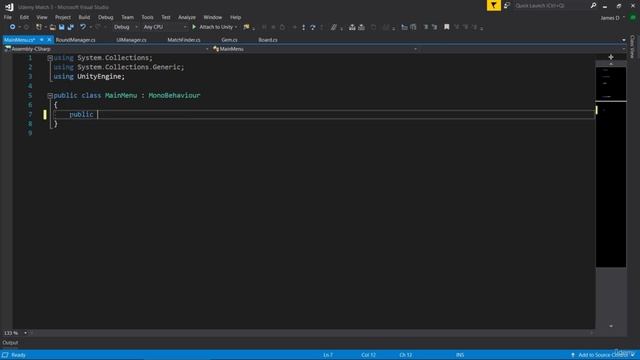The width and height of the screenshot is (640, 360).
Task: Click the 'INS' status bar indicator
Action: pos(460,355)
